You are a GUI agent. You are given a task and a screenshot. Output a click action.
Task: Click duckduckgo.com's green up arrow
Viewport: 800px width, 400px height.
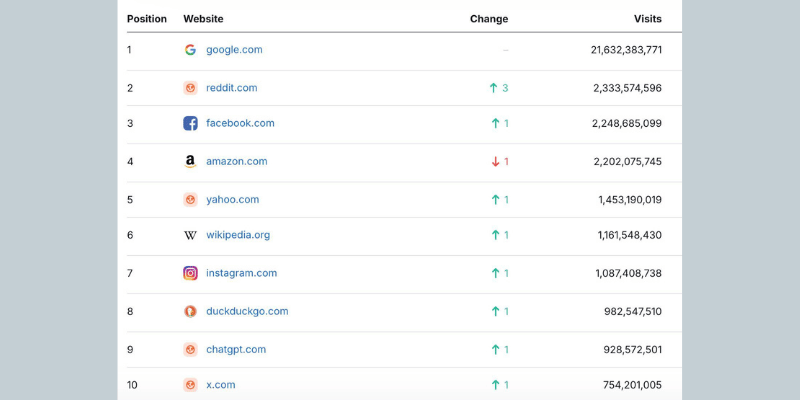tap(495, 311)
